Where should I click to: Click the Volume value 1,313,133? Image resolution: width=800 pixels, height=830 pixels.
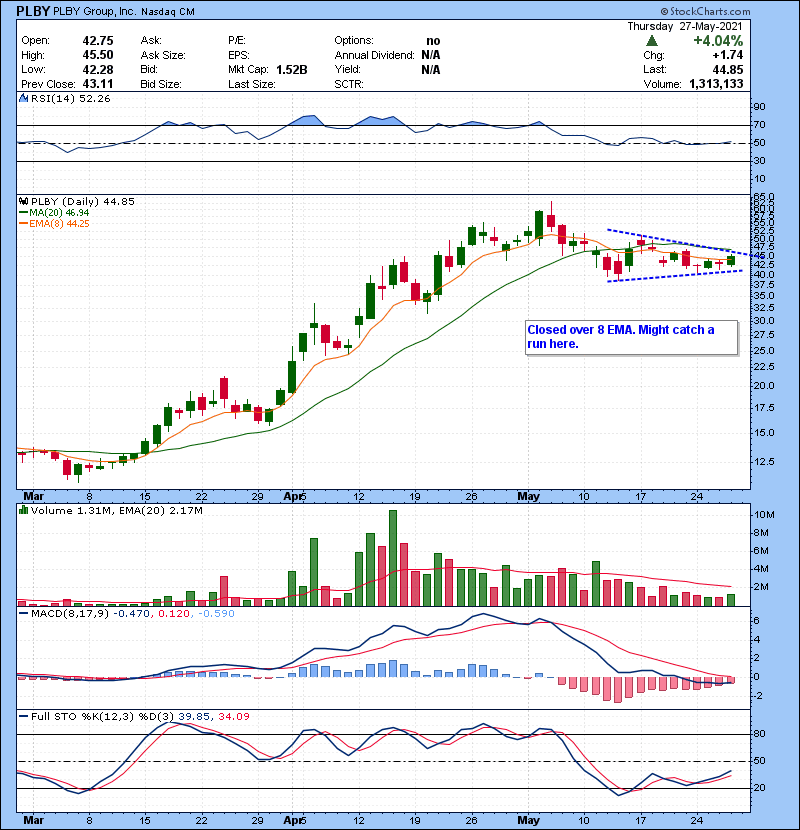(x=716, y=84)
